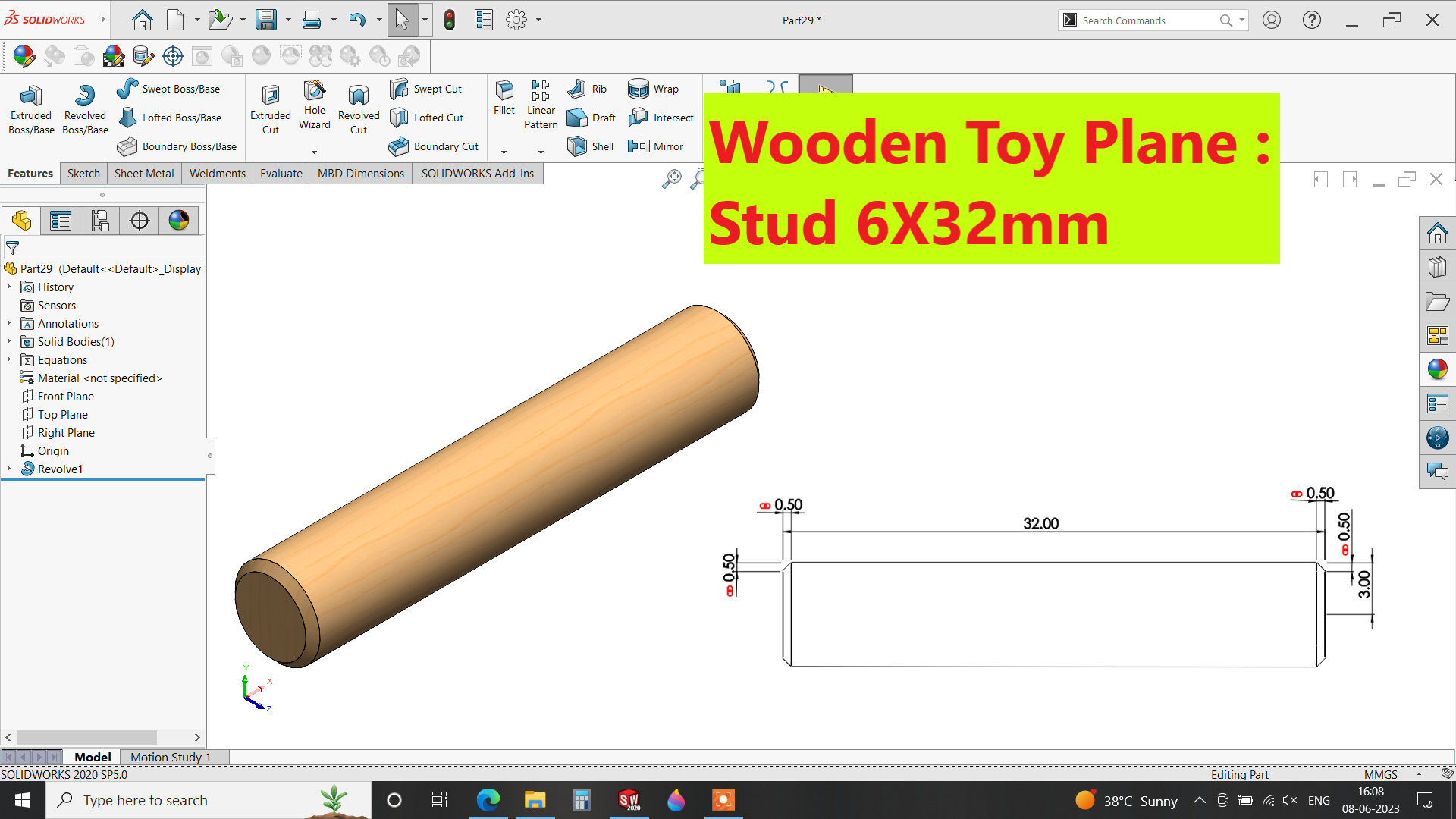The width and height of the screenshot is (1456, 819).
Task: Open the Linear Pattern dropdown arrow
Action: 541,152
